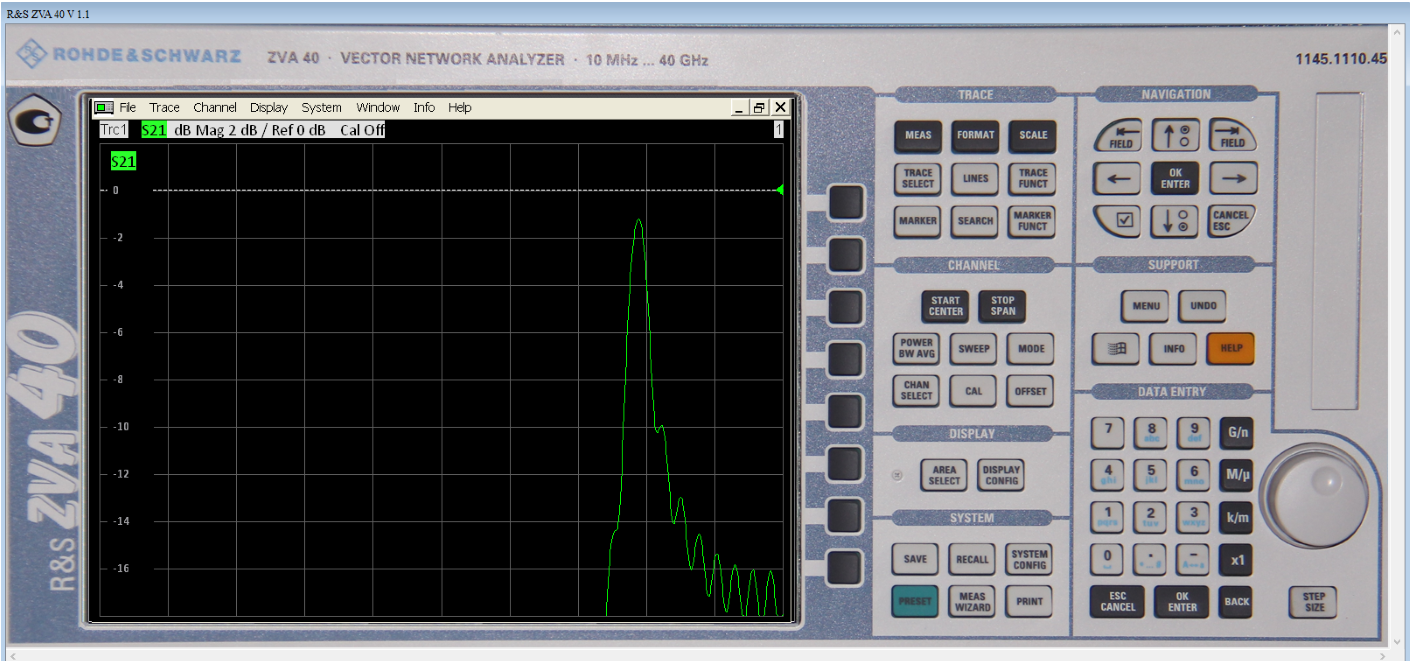Click the START CENTER key

[945, 306]
